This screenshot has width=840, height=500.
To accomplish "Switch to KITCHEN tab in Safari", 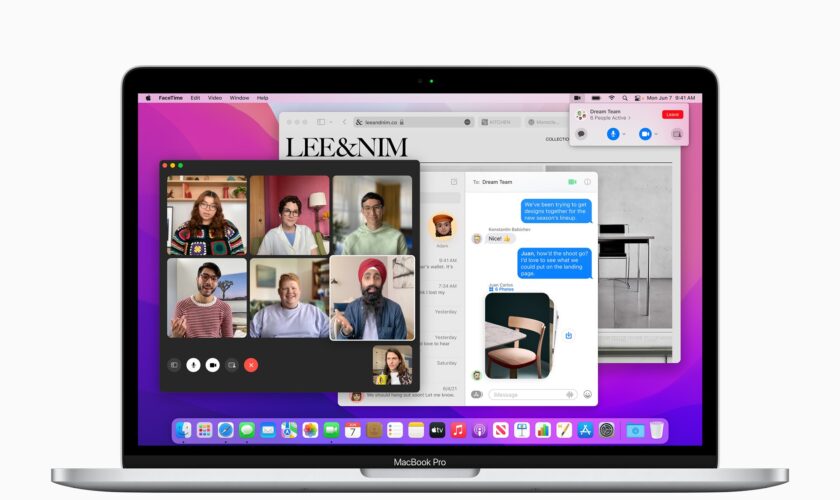I will (x=498, y=122).
